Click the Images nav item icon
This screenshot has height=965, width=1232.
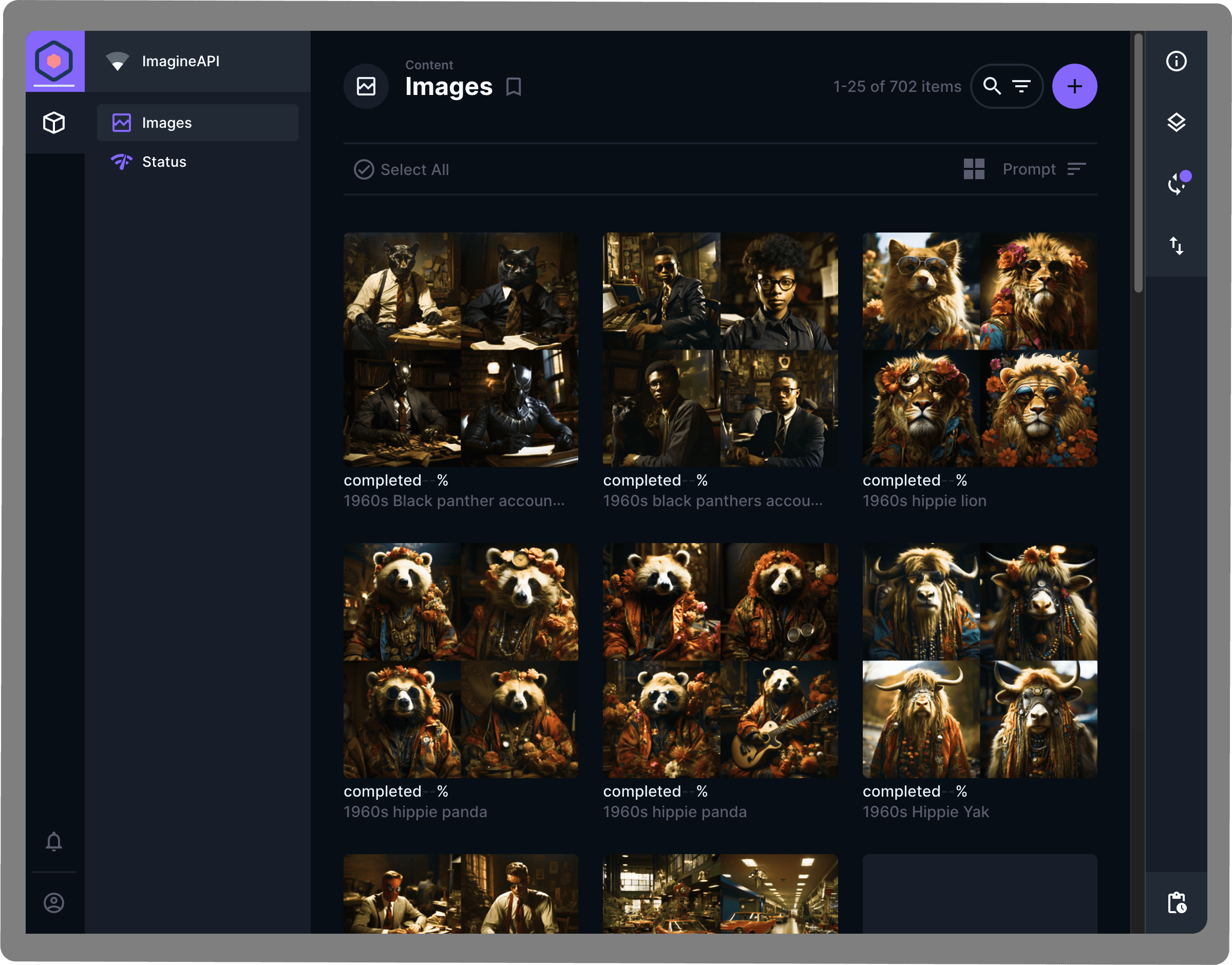[x=122, y=123]
